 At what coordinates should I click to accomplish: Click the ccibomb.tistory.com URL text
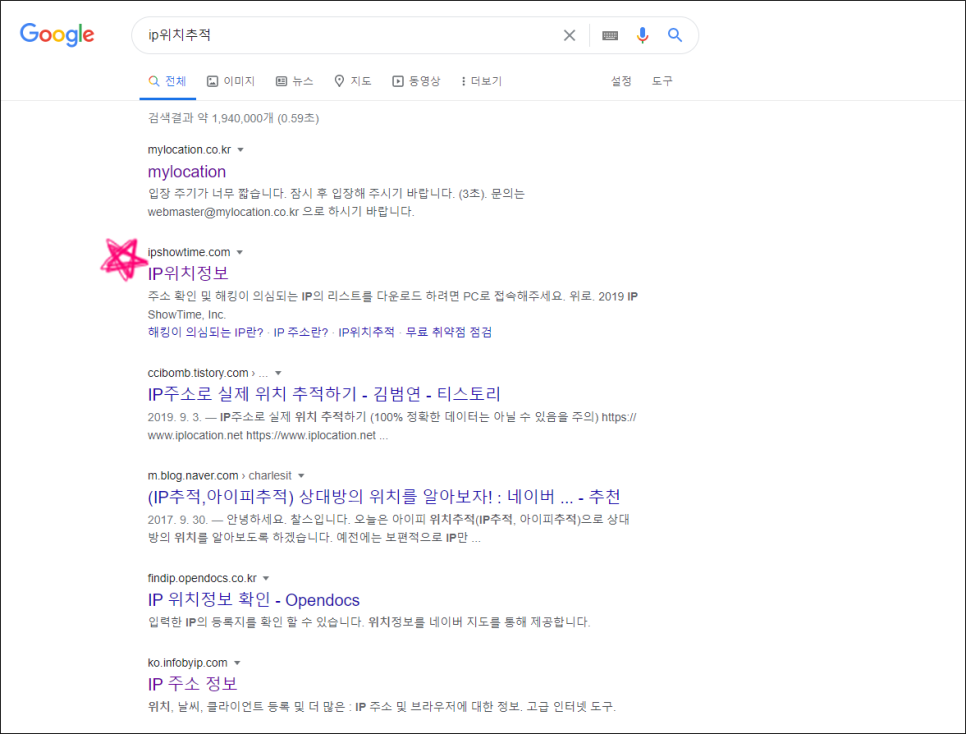click(198, 373)
